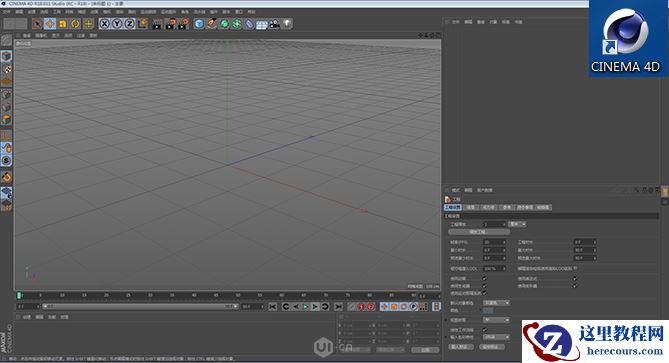Play the animation forwards
Screen dimensions: 669x363
(305, 307)
